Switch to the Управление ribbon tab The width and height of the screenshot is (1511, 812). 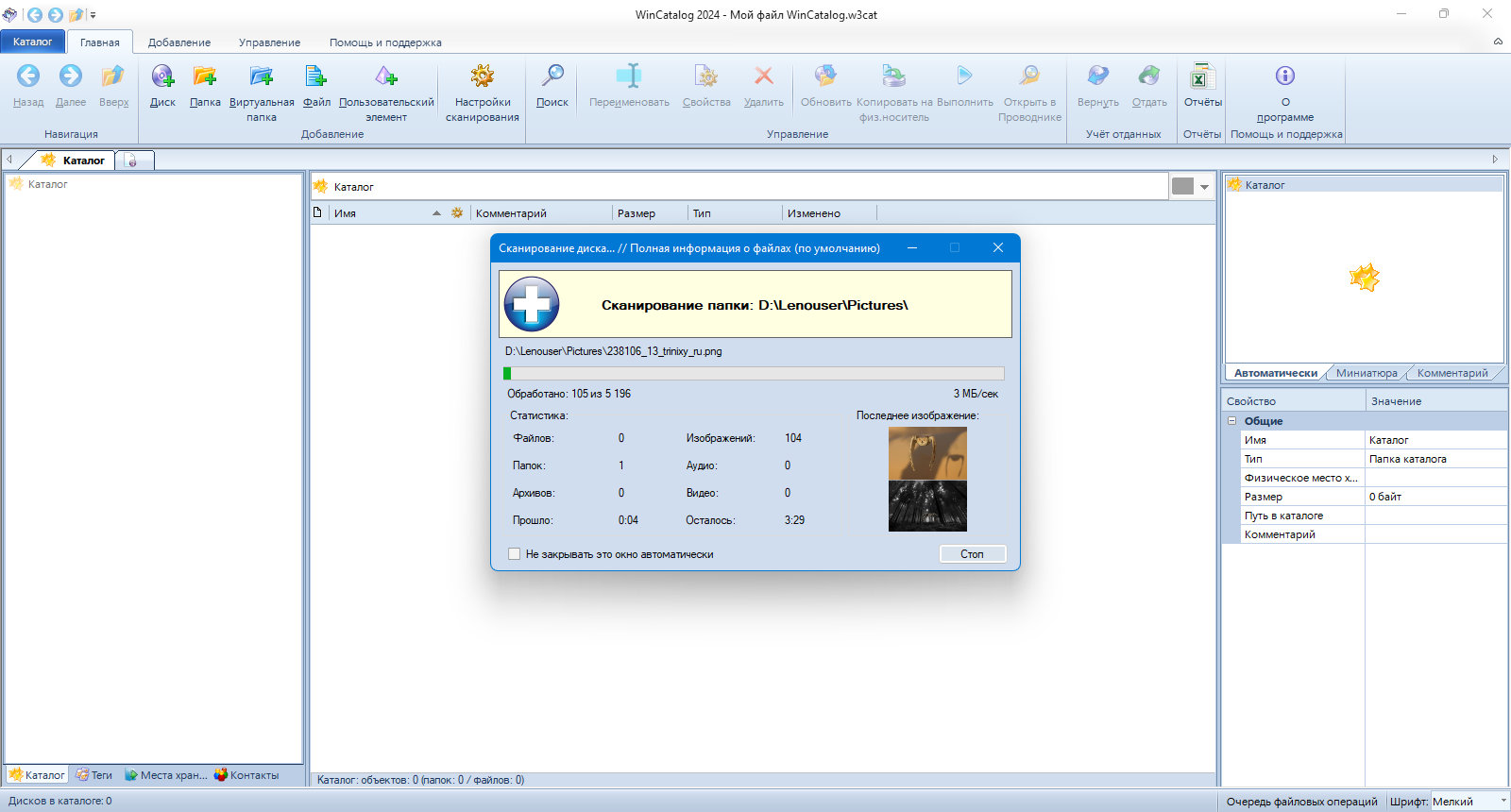click(269, 42)
